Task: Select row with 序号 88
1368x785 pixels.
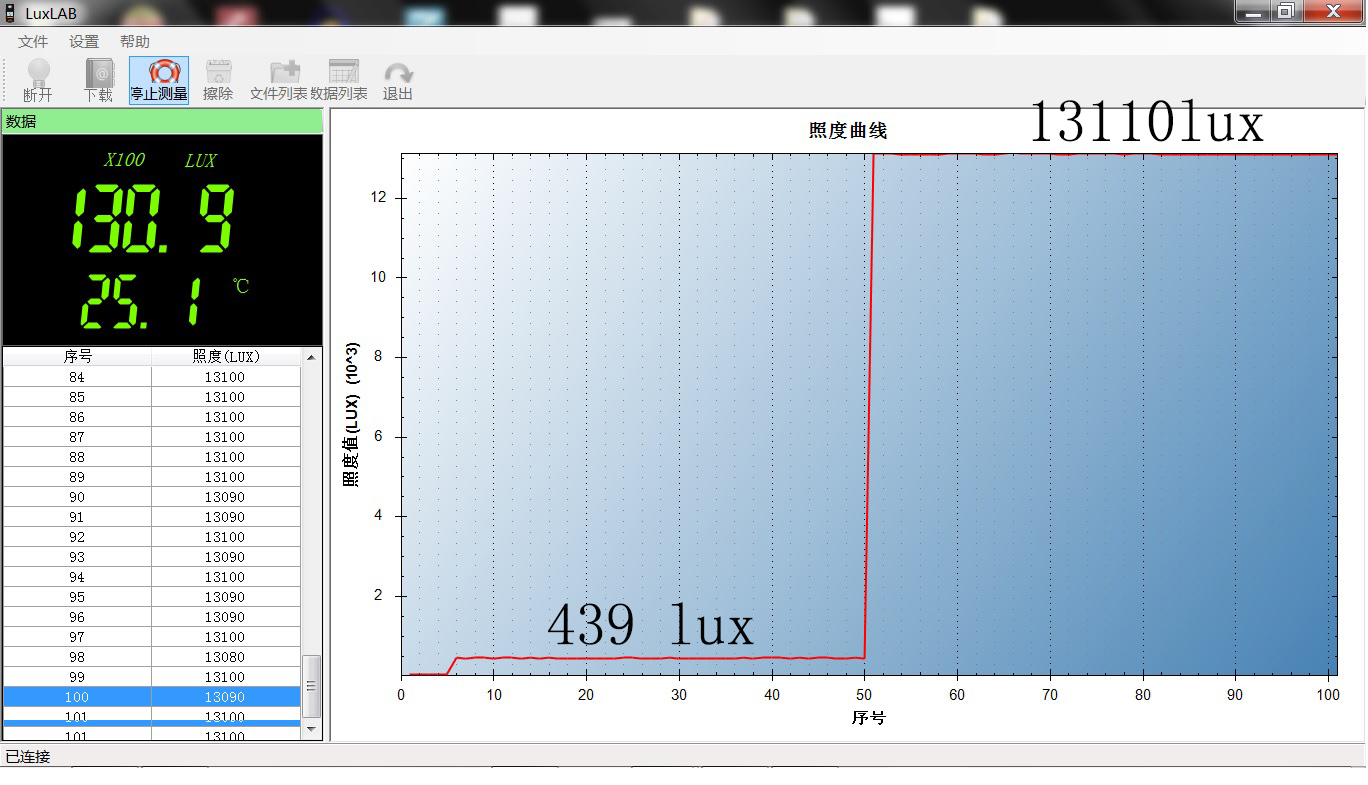Action: (152, 457)
